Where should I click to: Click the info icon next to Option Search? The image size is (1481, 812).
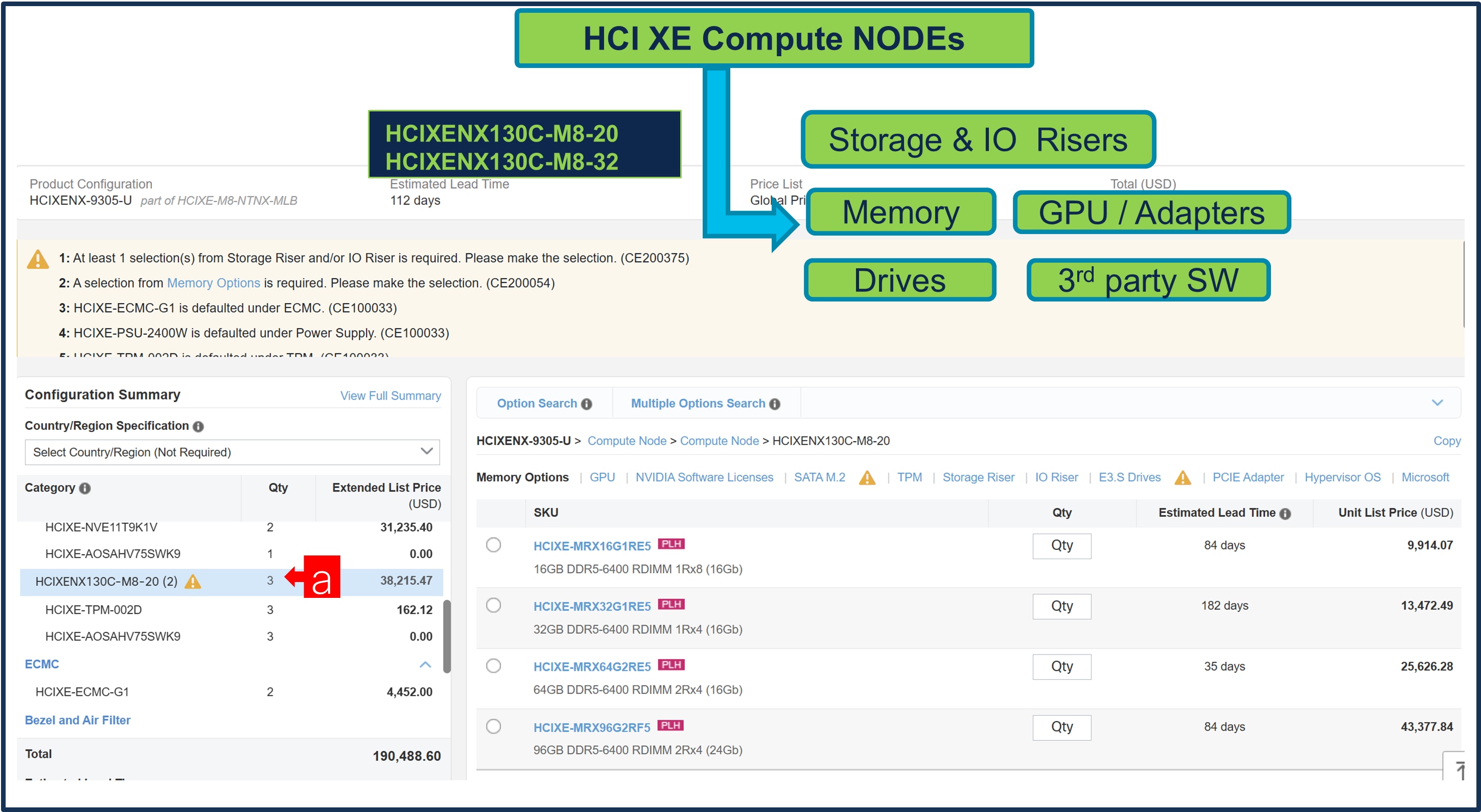click(587, 404)
